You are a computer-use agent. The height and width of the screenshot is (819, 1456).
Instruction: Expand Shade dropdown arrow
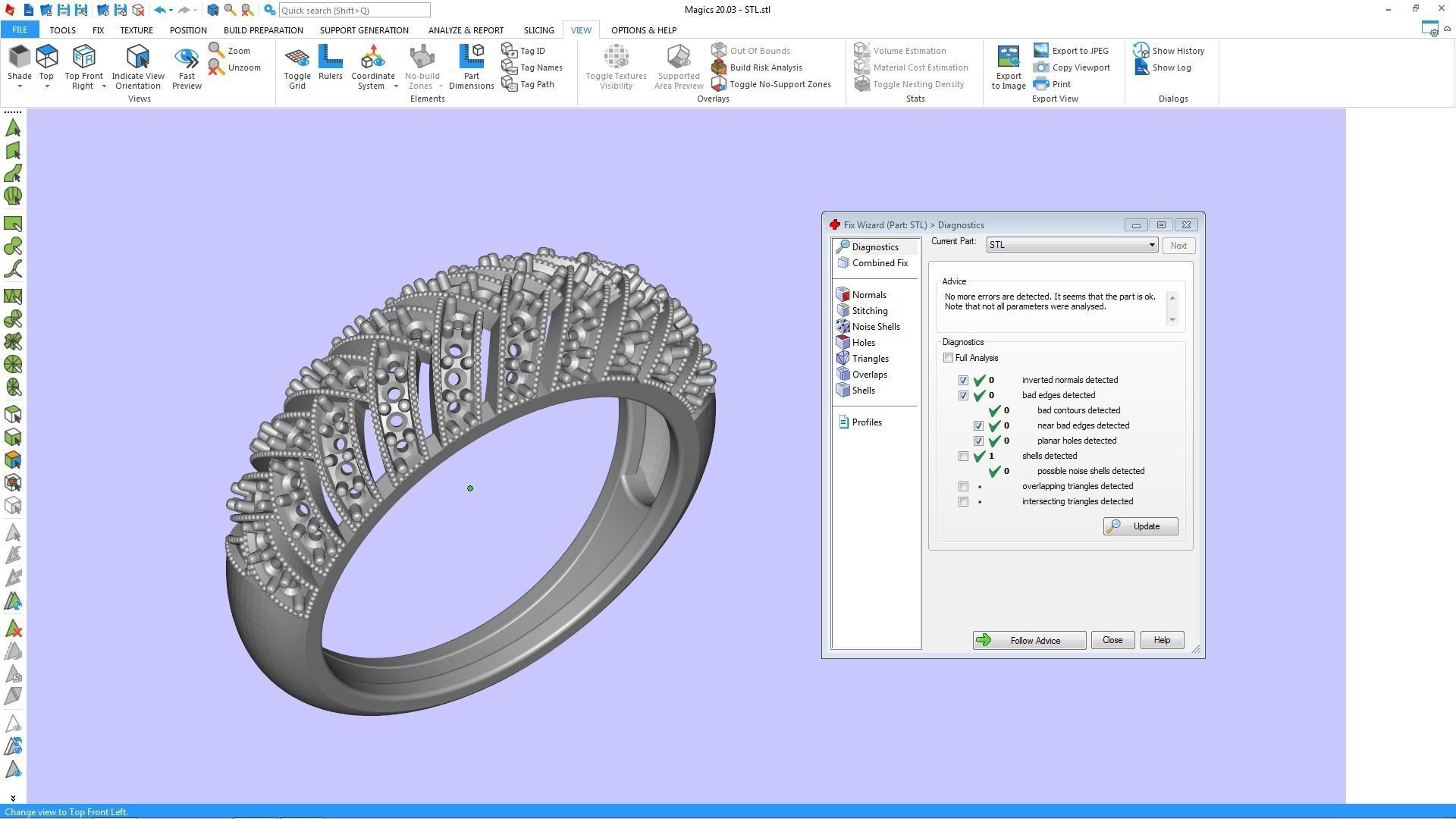(x=20, y=86)
